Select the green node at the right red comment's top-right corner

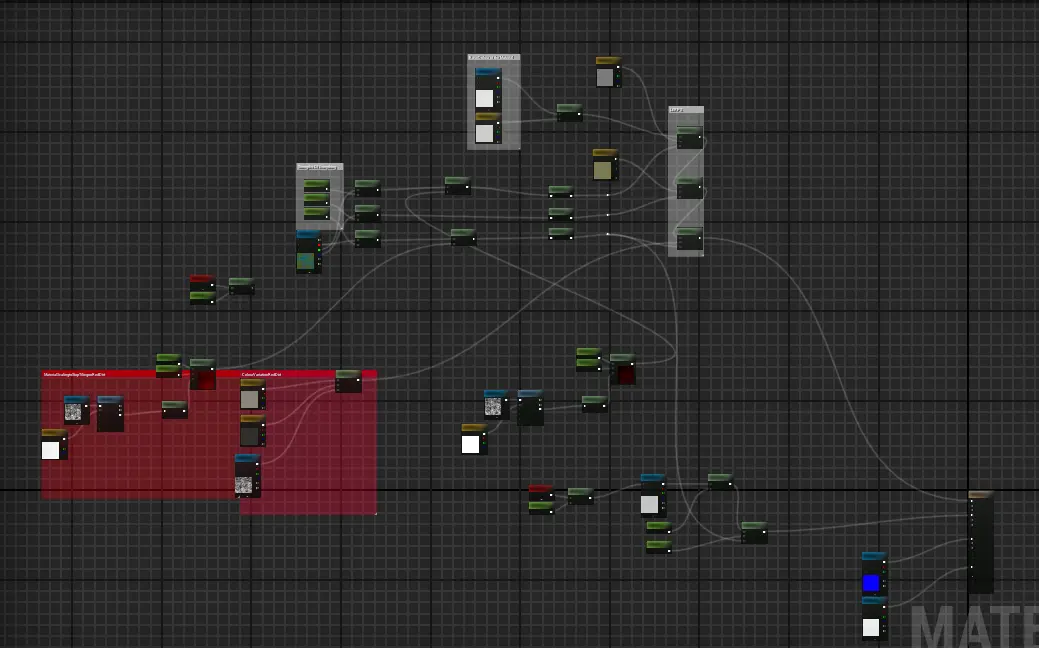point(349,381)
